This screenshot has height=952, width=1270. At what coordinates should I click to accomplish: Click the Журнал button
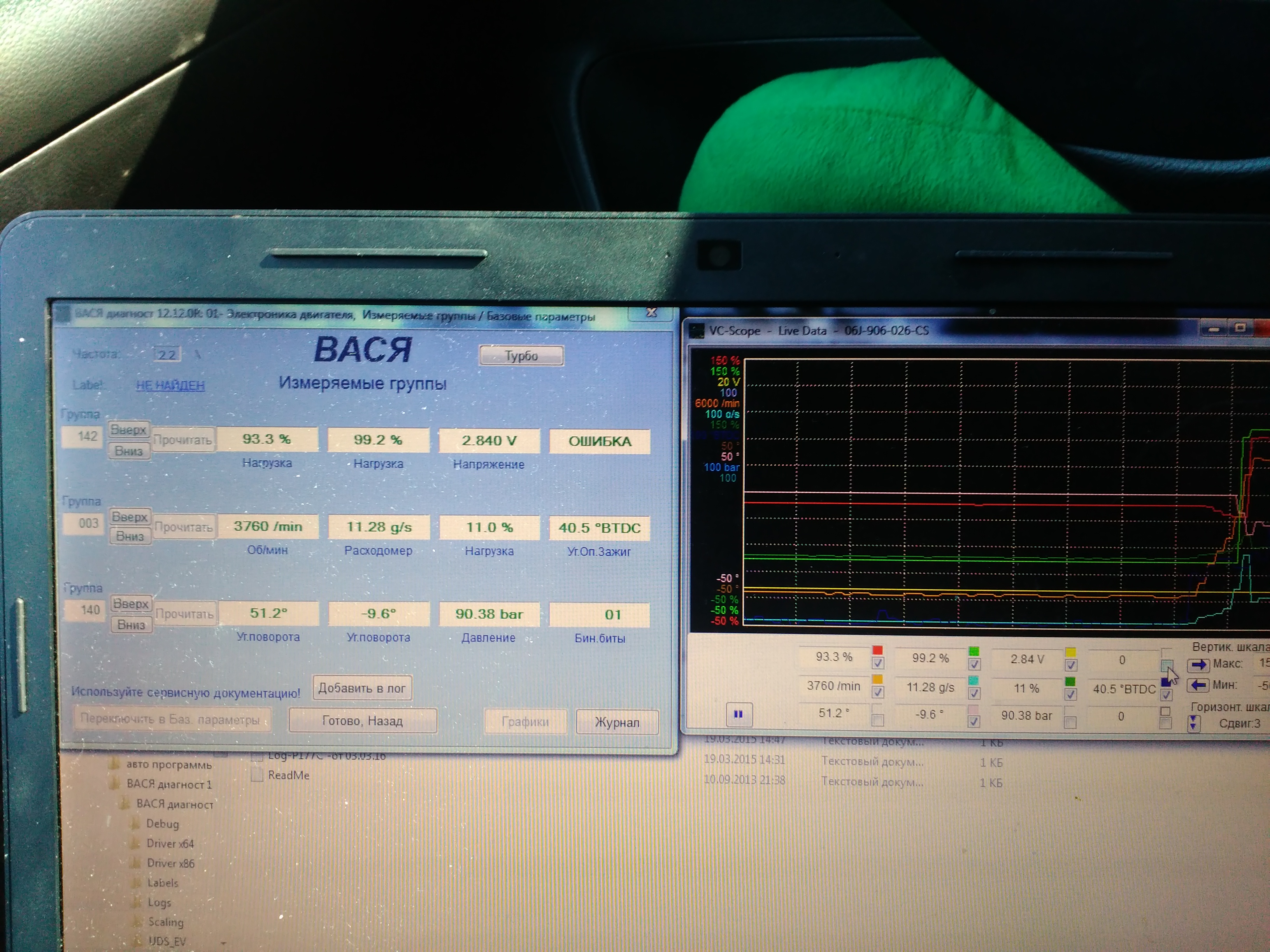pyautogui.click(x=617, y=722)
